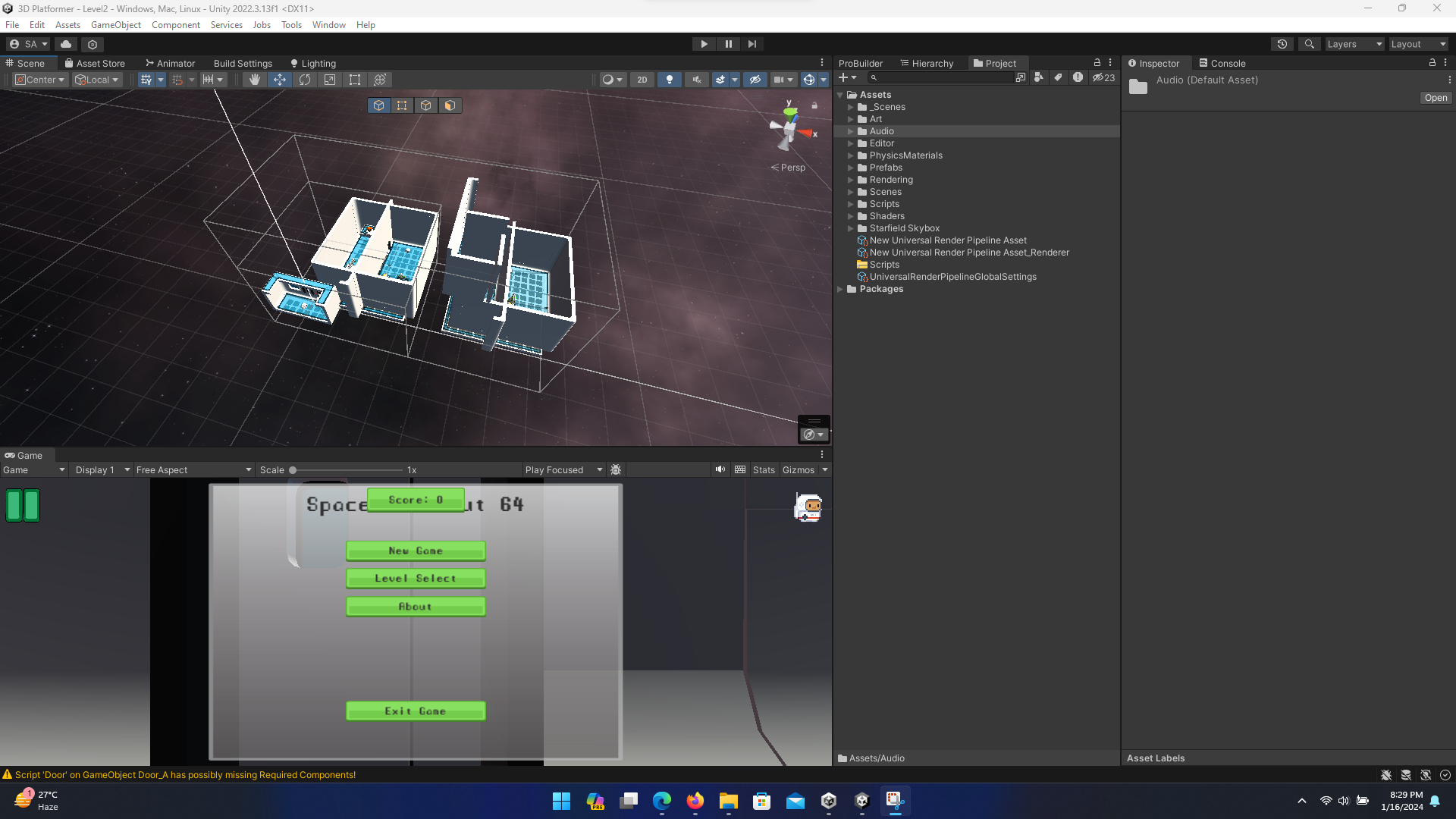Unmute scene audio in the Scene toolbar
The width and height of the screenshot is (1456, 819).
[696, 80]
